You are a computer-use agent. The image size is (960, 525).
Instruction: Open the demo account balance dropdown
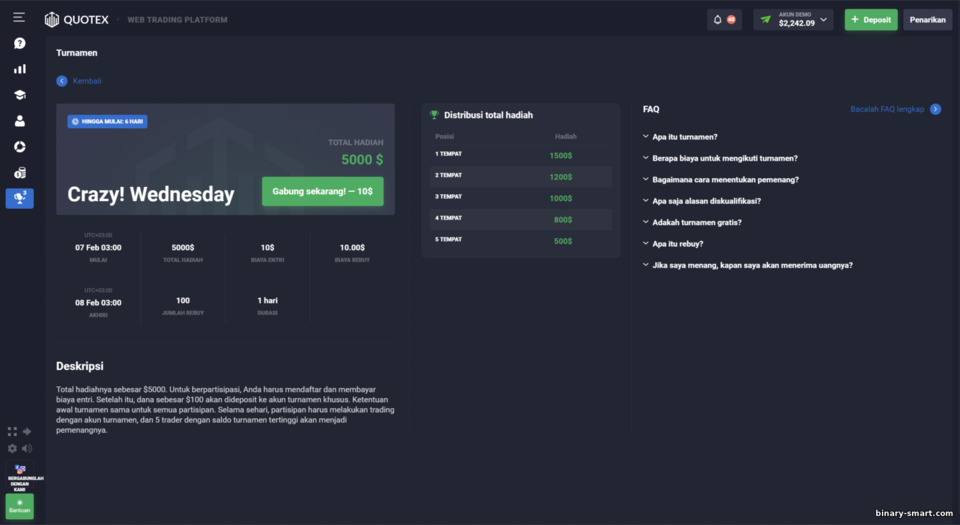tap(793, 20)
